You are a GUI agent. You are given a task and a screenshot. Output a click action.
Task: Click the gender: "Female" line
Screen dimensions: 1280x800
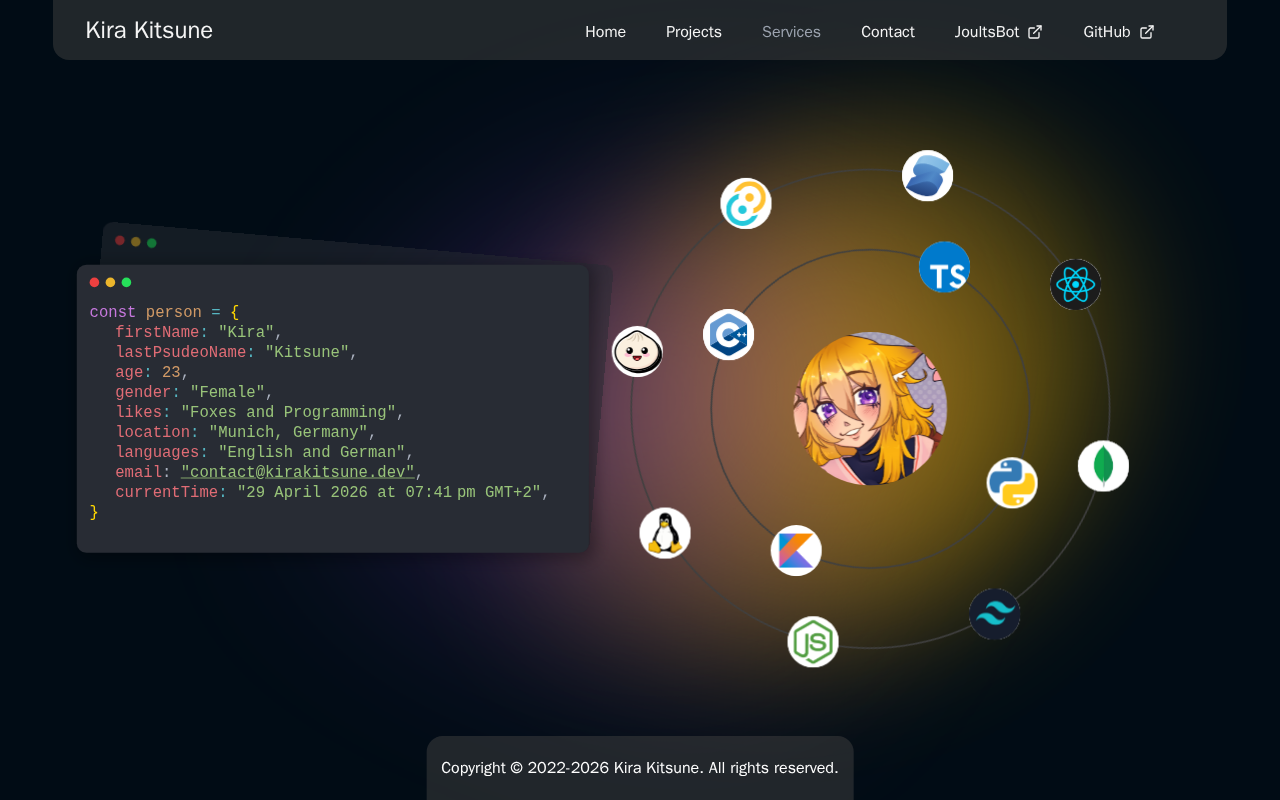coord(194,392)
